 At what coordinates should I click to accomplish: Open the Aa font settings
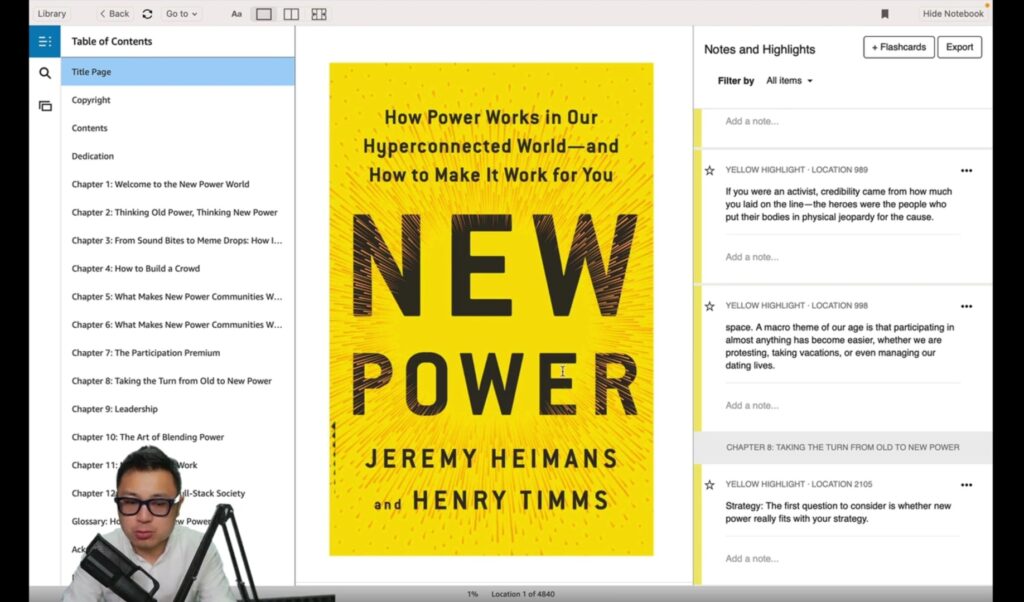coord(236,14)
